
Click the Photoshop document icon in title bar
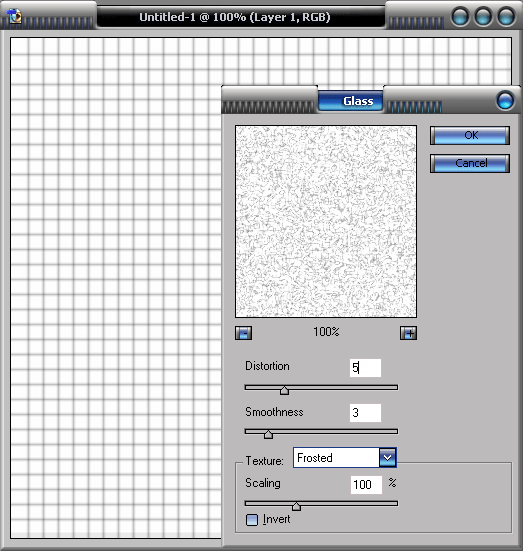(x=15, y=16)
